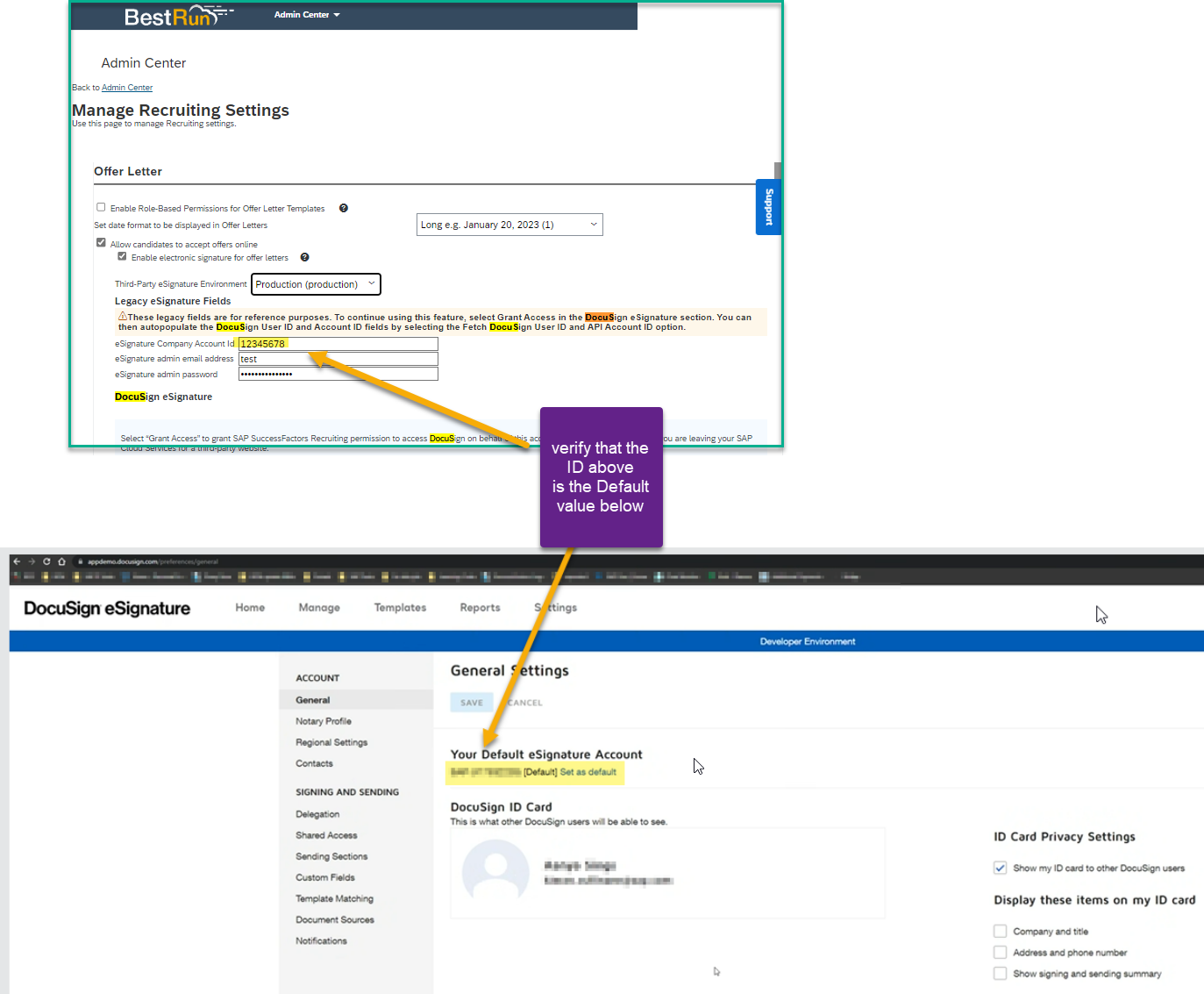The image size is (1204, 994).
Task: Click Cancel in General Settings
Action: click(x=524, y=703)
